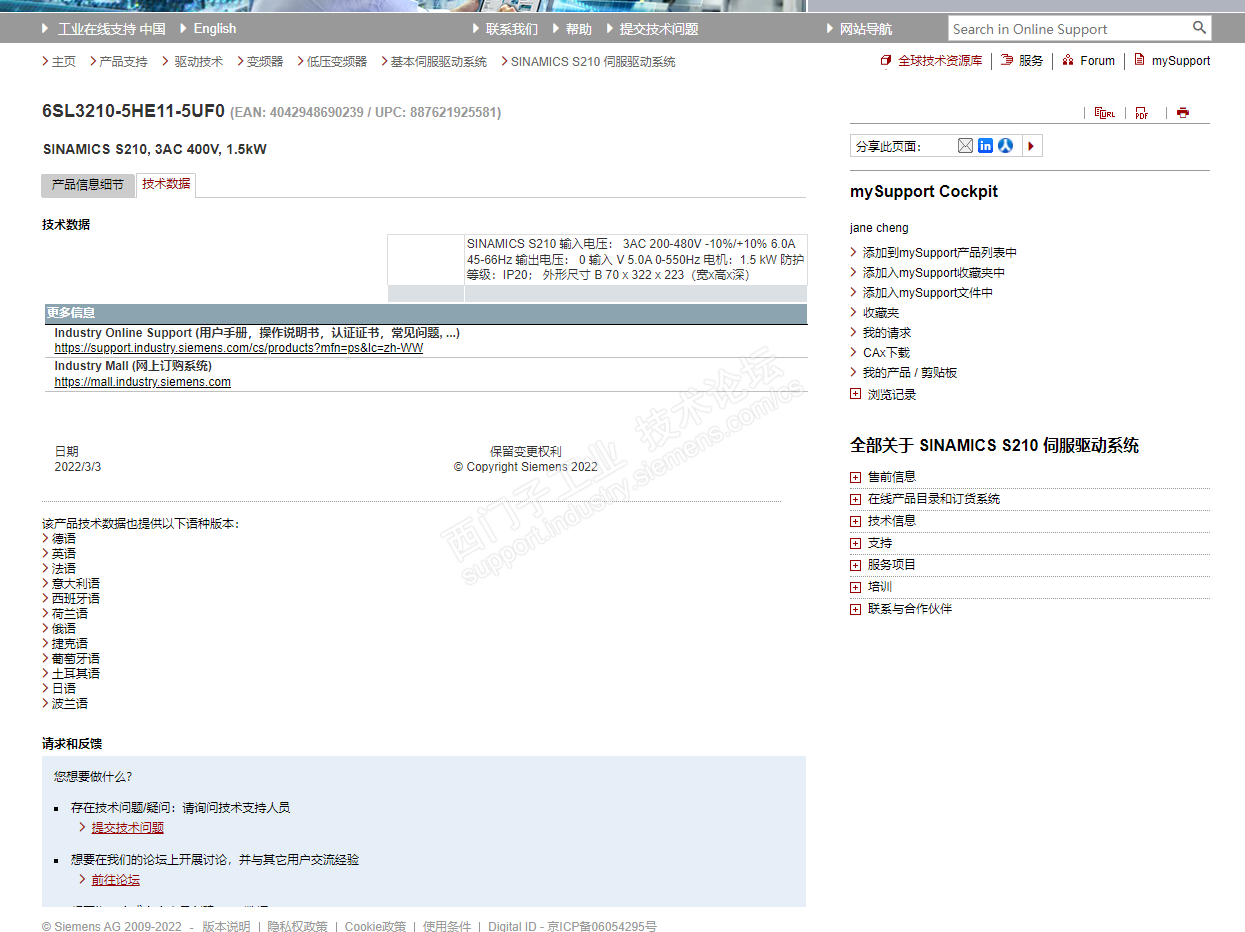Image resolution: width=1245 pixels, height=932 pixels.
Task: Click the Forum people icon
Action: pyautogui.click(x=1068, y=61)
